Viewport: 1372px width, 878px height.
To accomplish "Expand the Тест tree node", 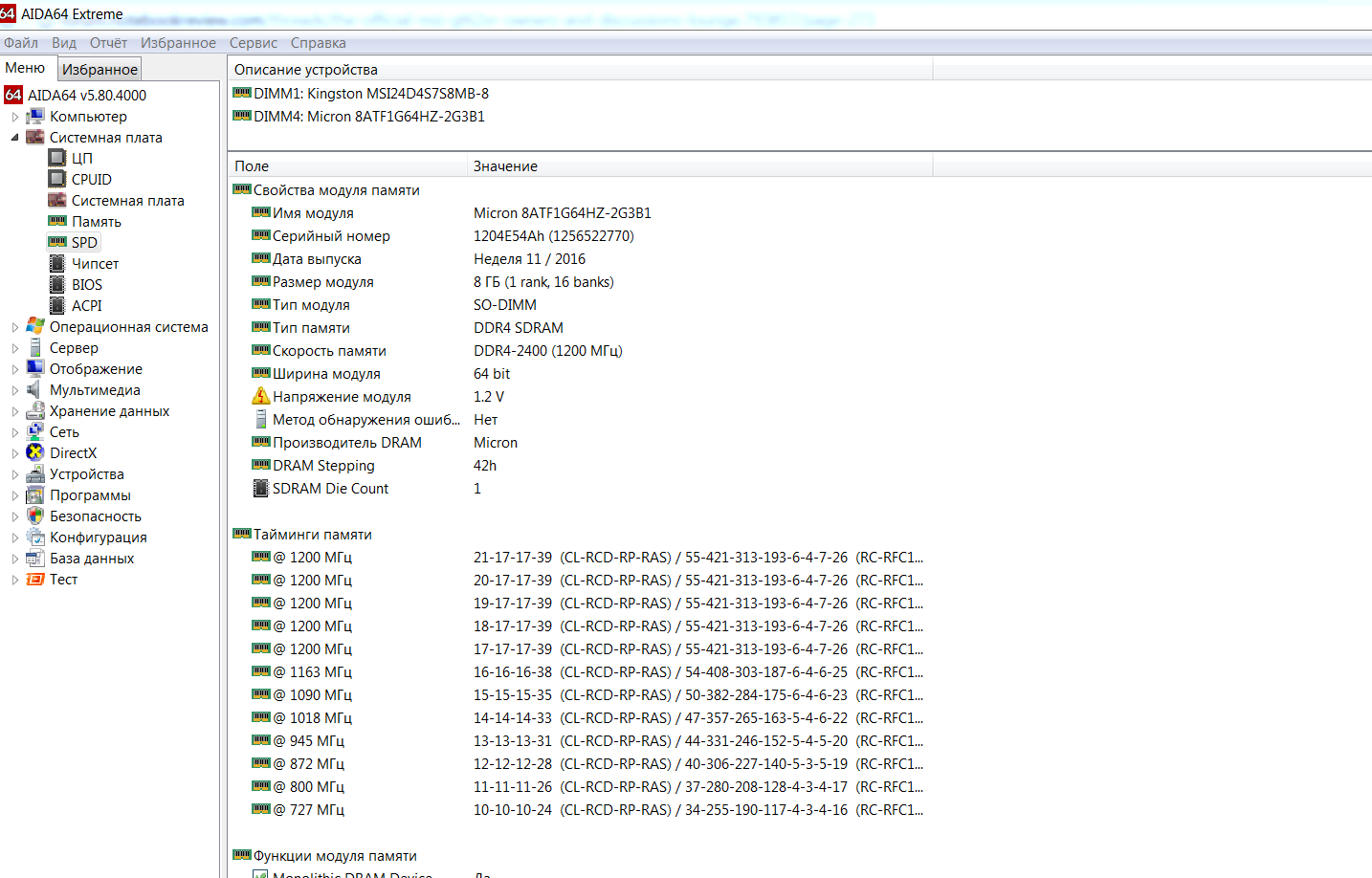I will point(14,580).
